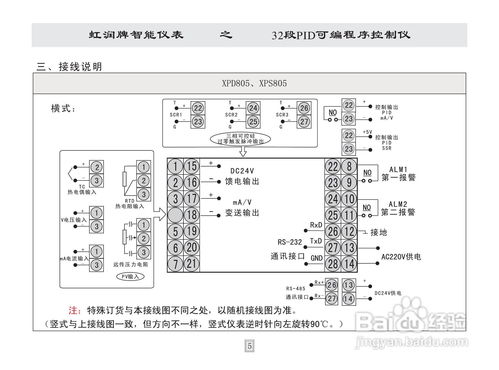Screen dimensions: 499x370
Task: Click the 三相可控硅 oval label
Action: pyautogui.click(x=240, y=139)
